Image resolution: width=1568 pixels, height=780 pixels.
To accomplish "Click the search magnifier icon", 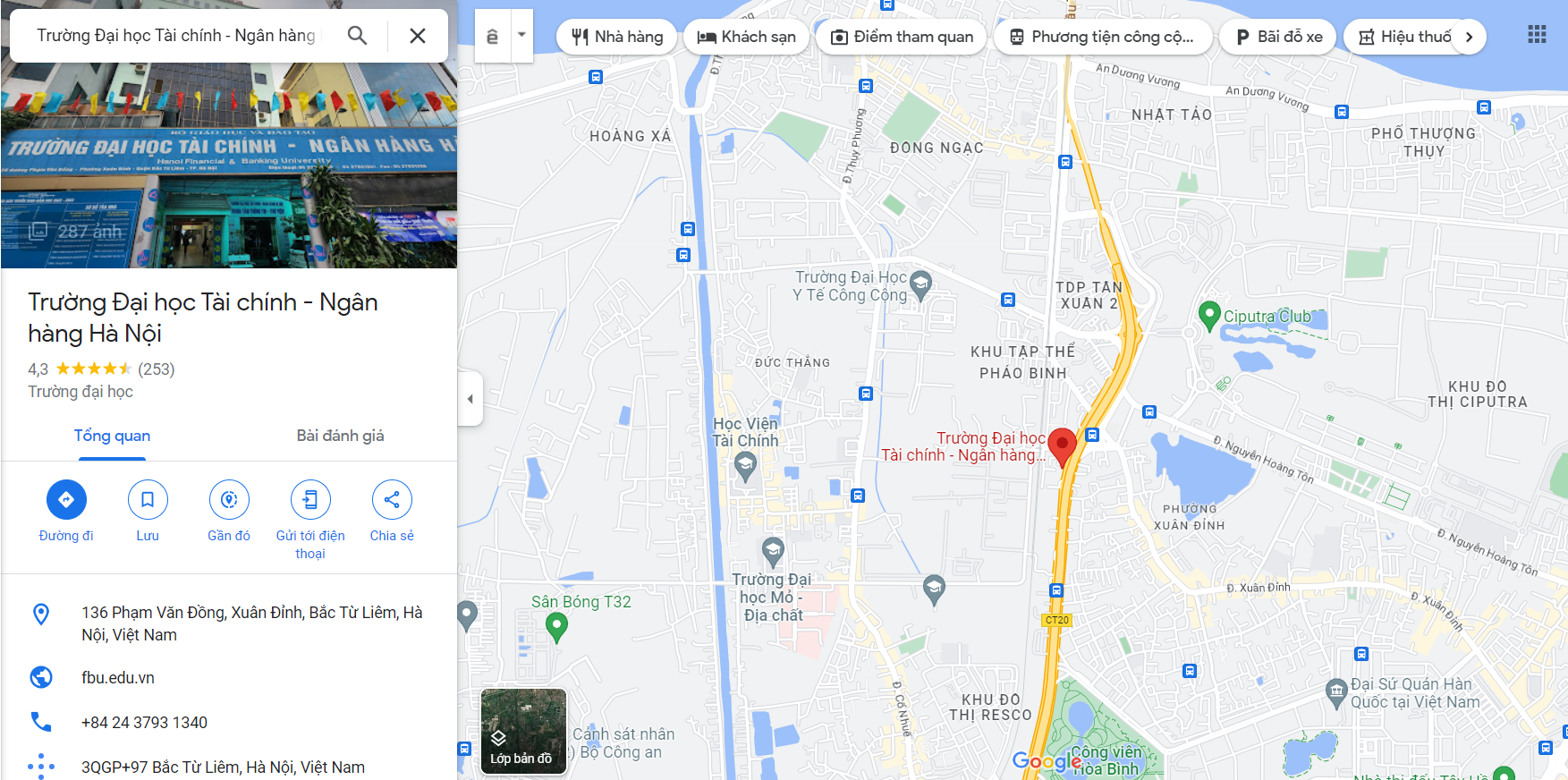I will click(357, 36).
